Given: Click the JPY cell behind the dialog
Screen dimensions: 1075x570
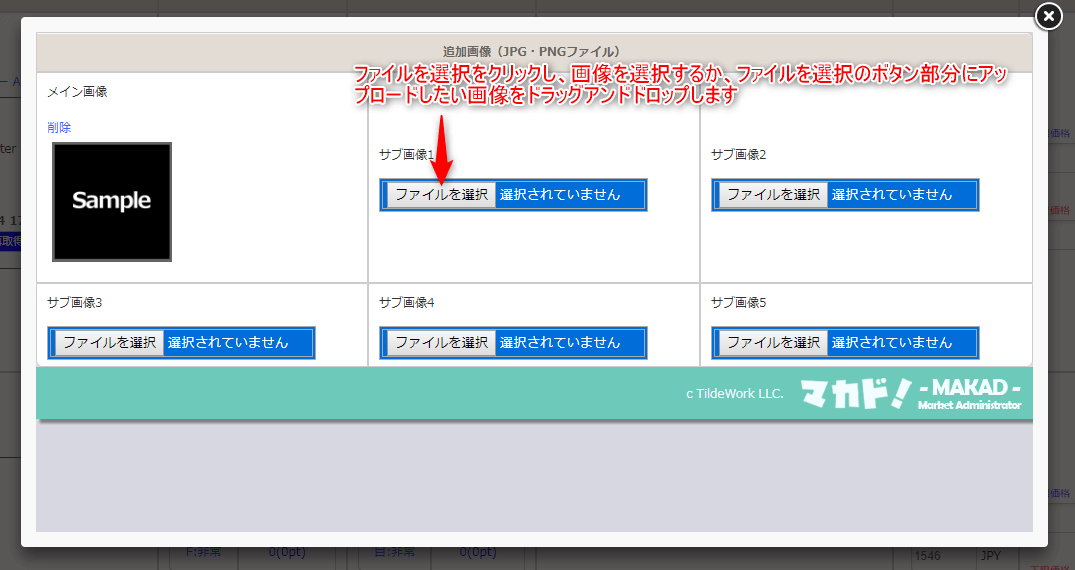Looking at the screenshot, I should point(990,553).
